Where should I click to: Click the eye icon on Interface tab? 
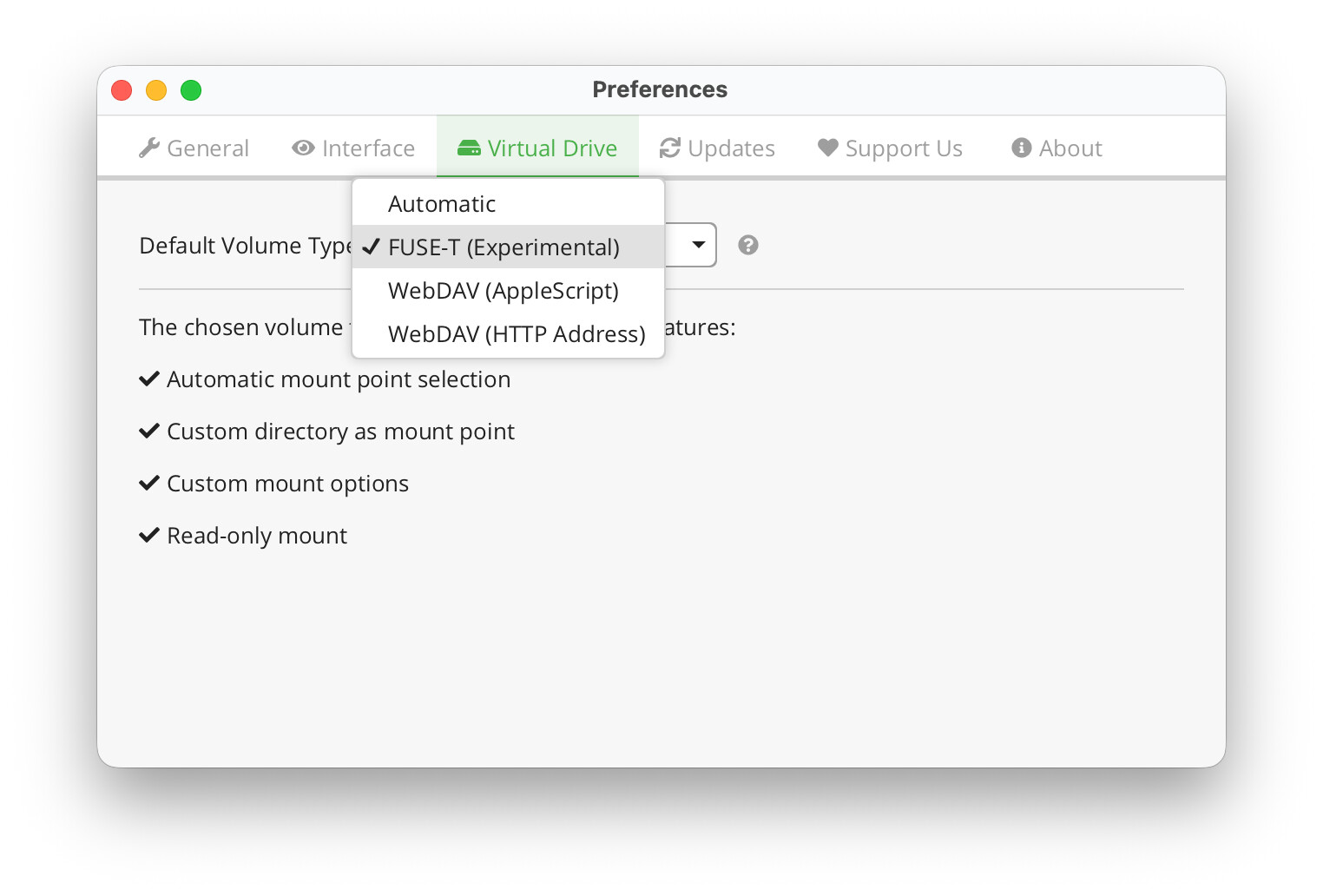(303, 148)
